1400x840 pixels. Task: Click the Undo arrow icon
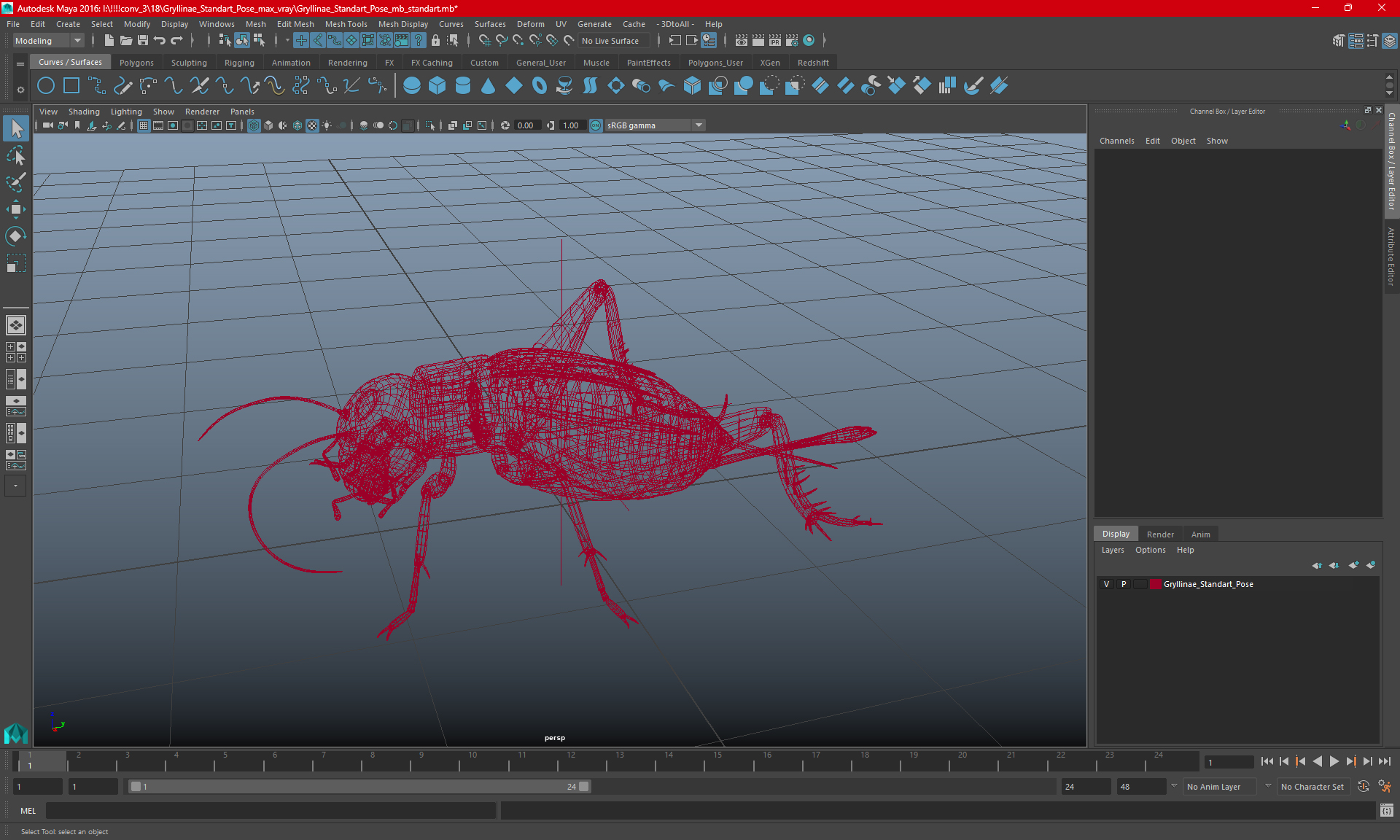tap(160, 41)
